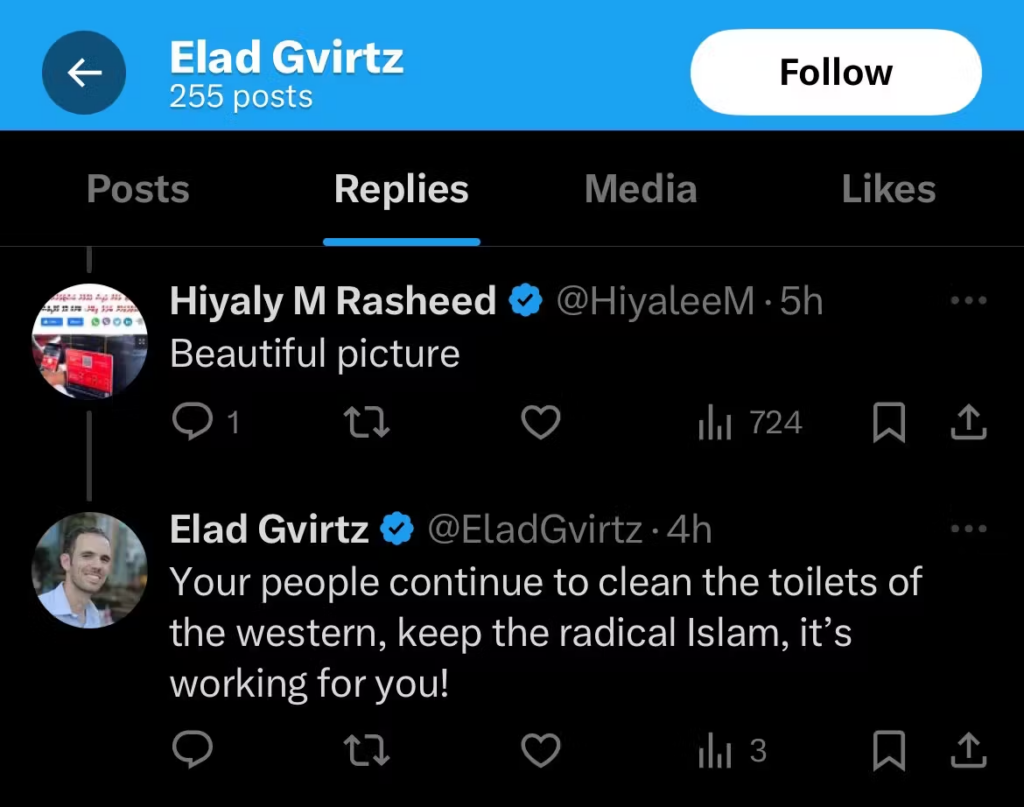Click Hiyaly M Rasheed's verified badge
This screenshot has height=807, width=1024.
pos(526,299)
